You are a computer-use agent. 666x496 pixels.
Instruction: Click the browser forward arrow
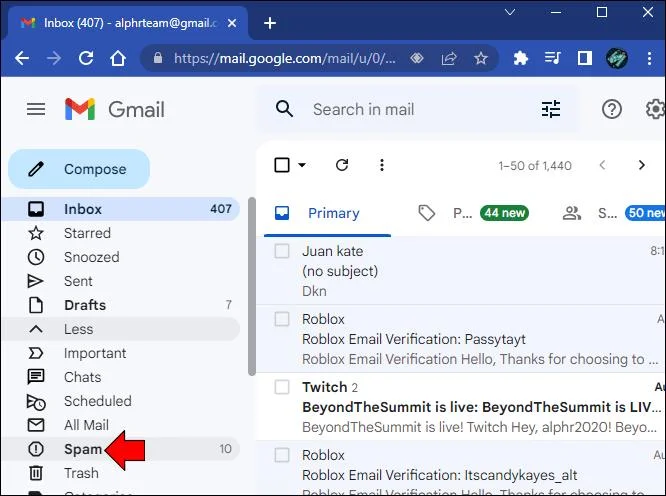click(54, 58)
